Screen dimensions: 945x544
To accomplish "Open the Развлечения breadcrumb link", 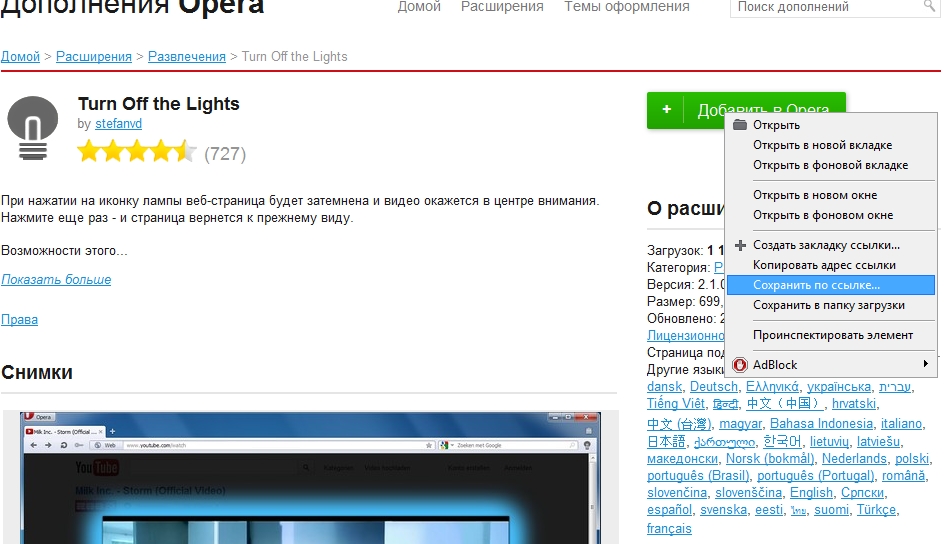I will tap(187, 57).
